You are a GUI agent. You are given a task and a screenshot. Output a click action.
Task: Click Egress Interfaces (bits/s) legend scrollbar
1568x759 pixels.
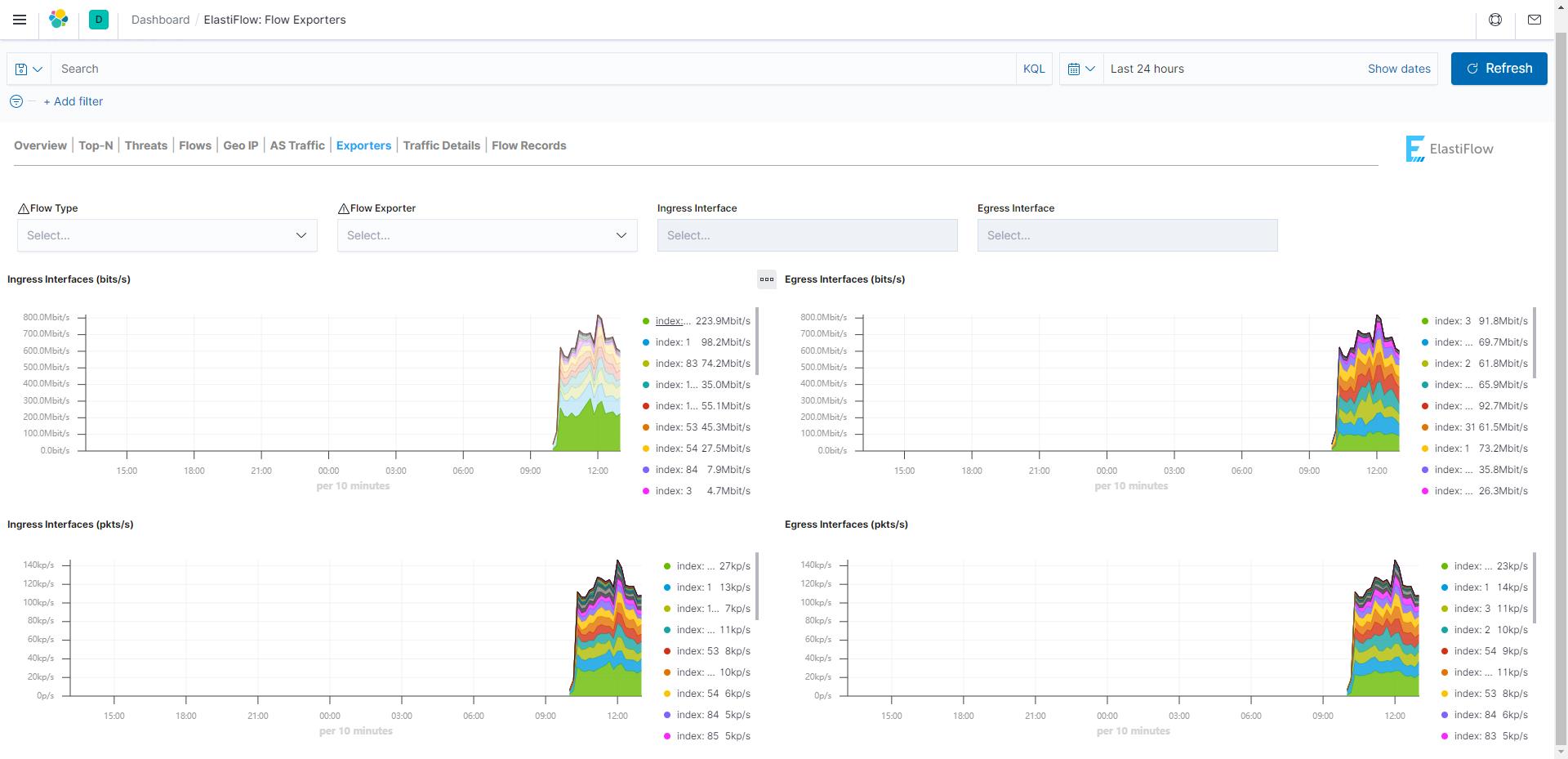click(1535, 342)
